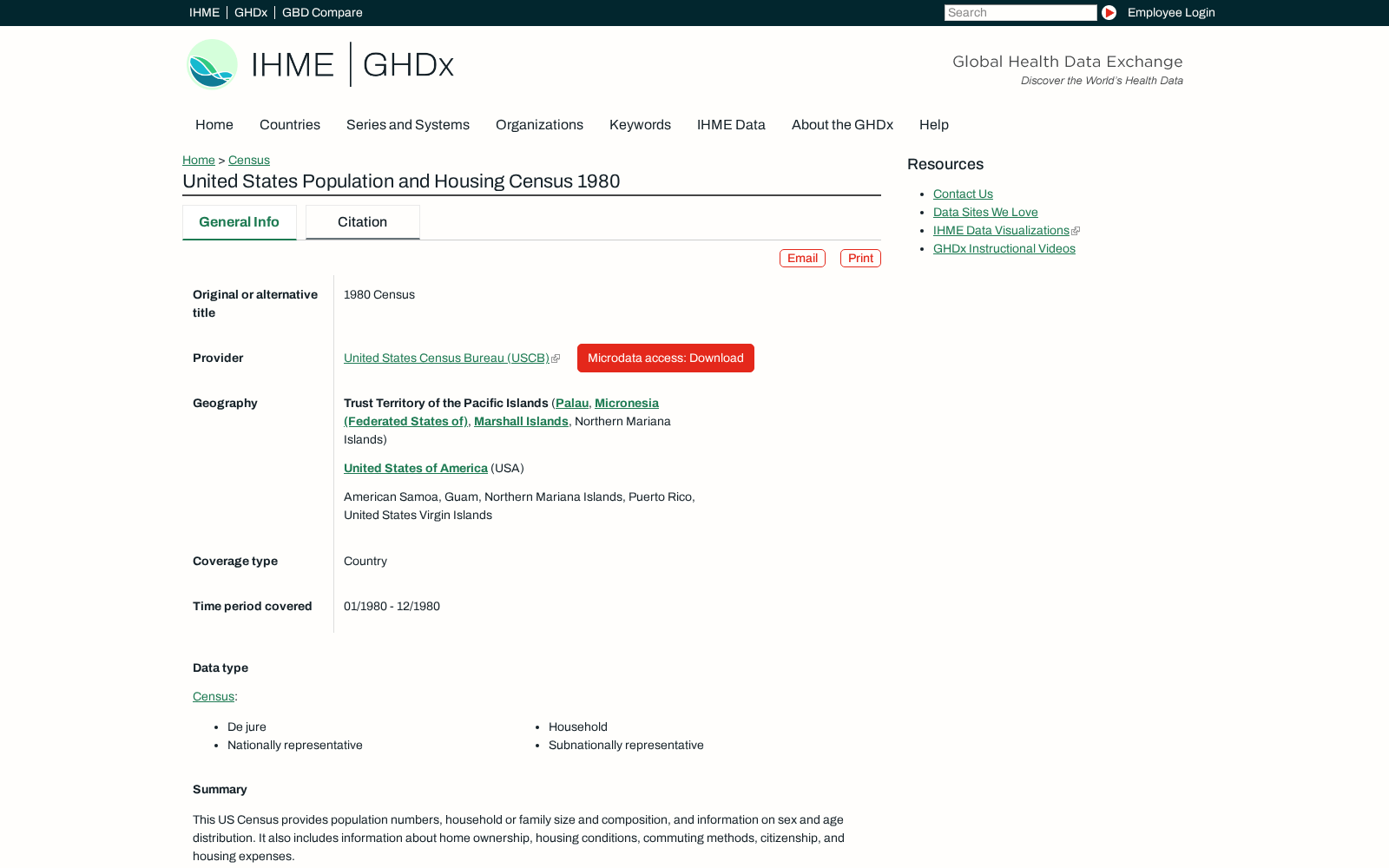The image size is (1389, 868).
Task: Open Data Sites We Love link
Action: point(985,212)
